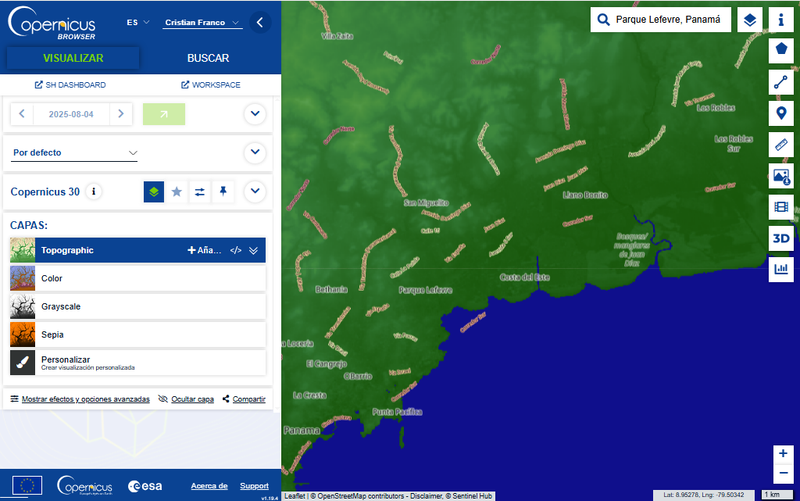Viewport: 800px width, 501px height.
Task: Open the histogram chart tool
Action: coord(781,270)
